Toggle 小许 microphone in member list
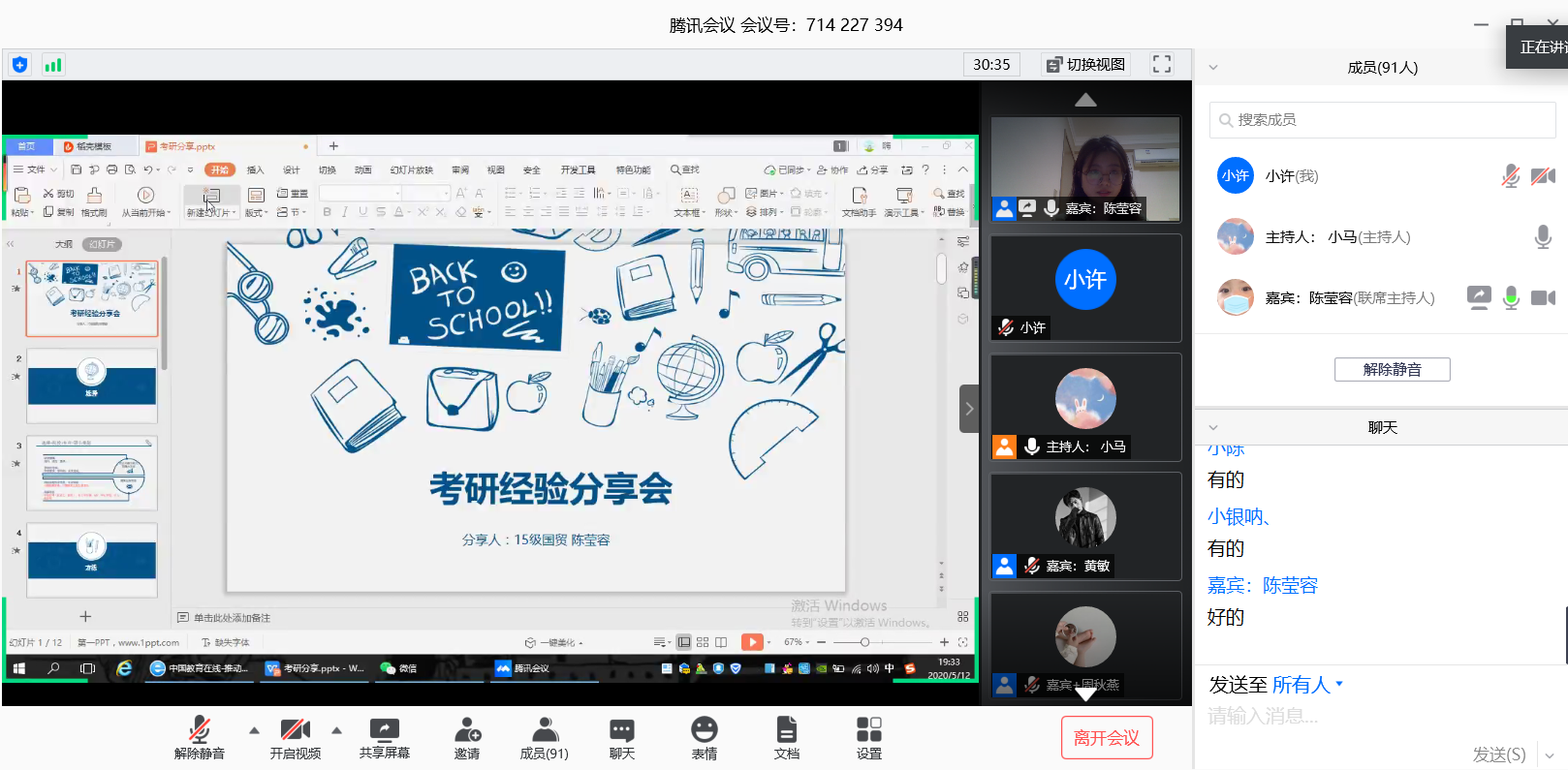Screen dimensions: 1568x770 [x=1510, y=176]
